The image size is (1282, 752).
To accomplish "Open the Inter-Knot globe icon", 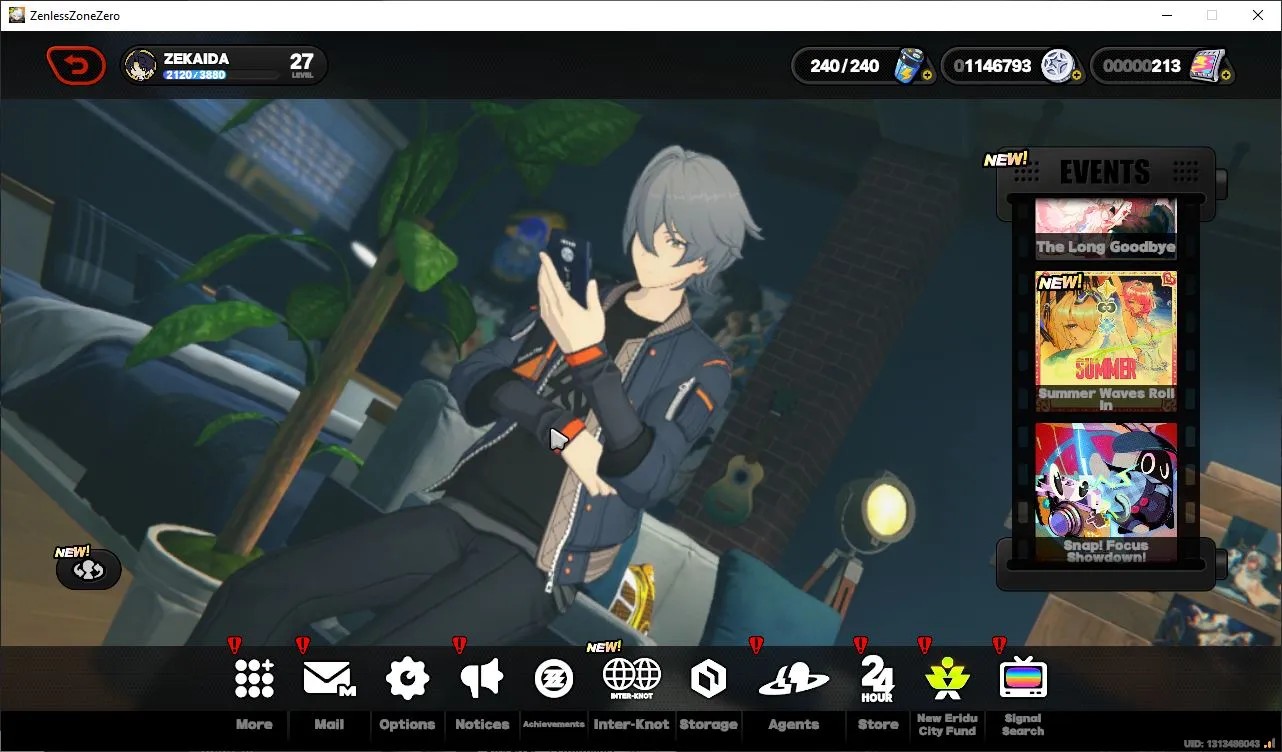I will [x=632, y=678].
